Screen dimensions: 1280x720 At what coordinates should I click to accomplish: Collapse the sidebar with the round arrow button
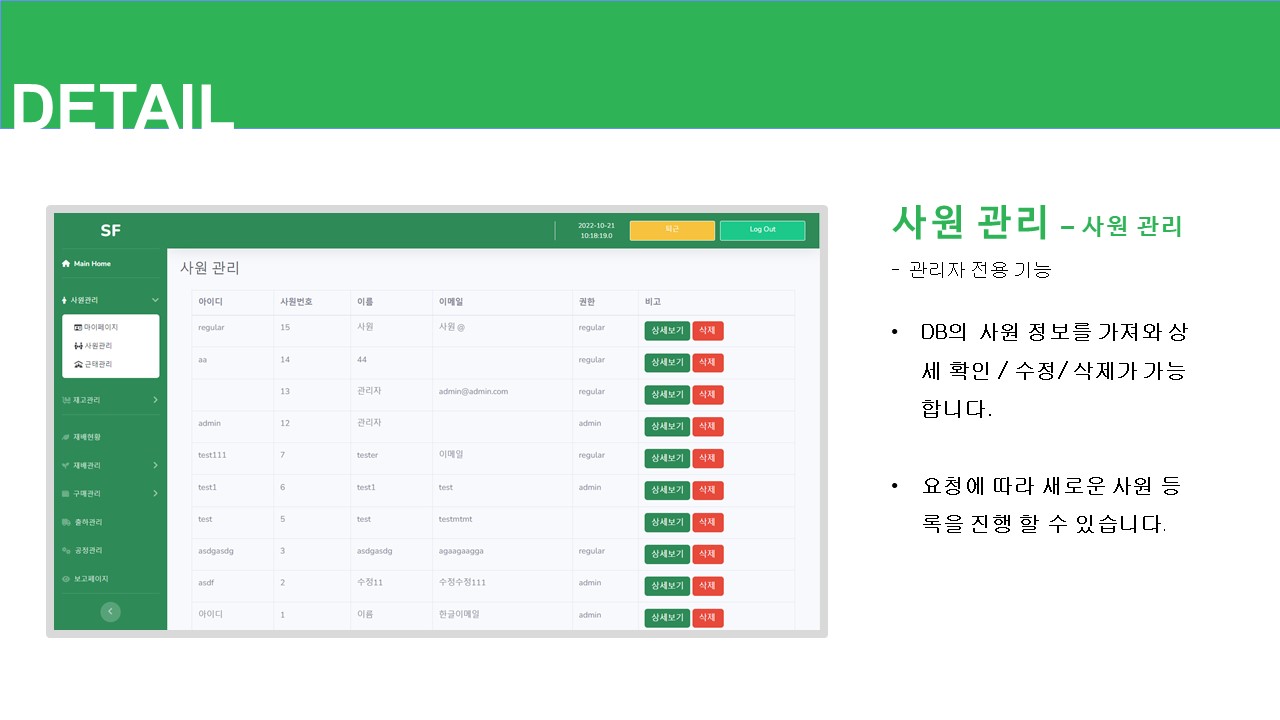(x=111, y=611)
